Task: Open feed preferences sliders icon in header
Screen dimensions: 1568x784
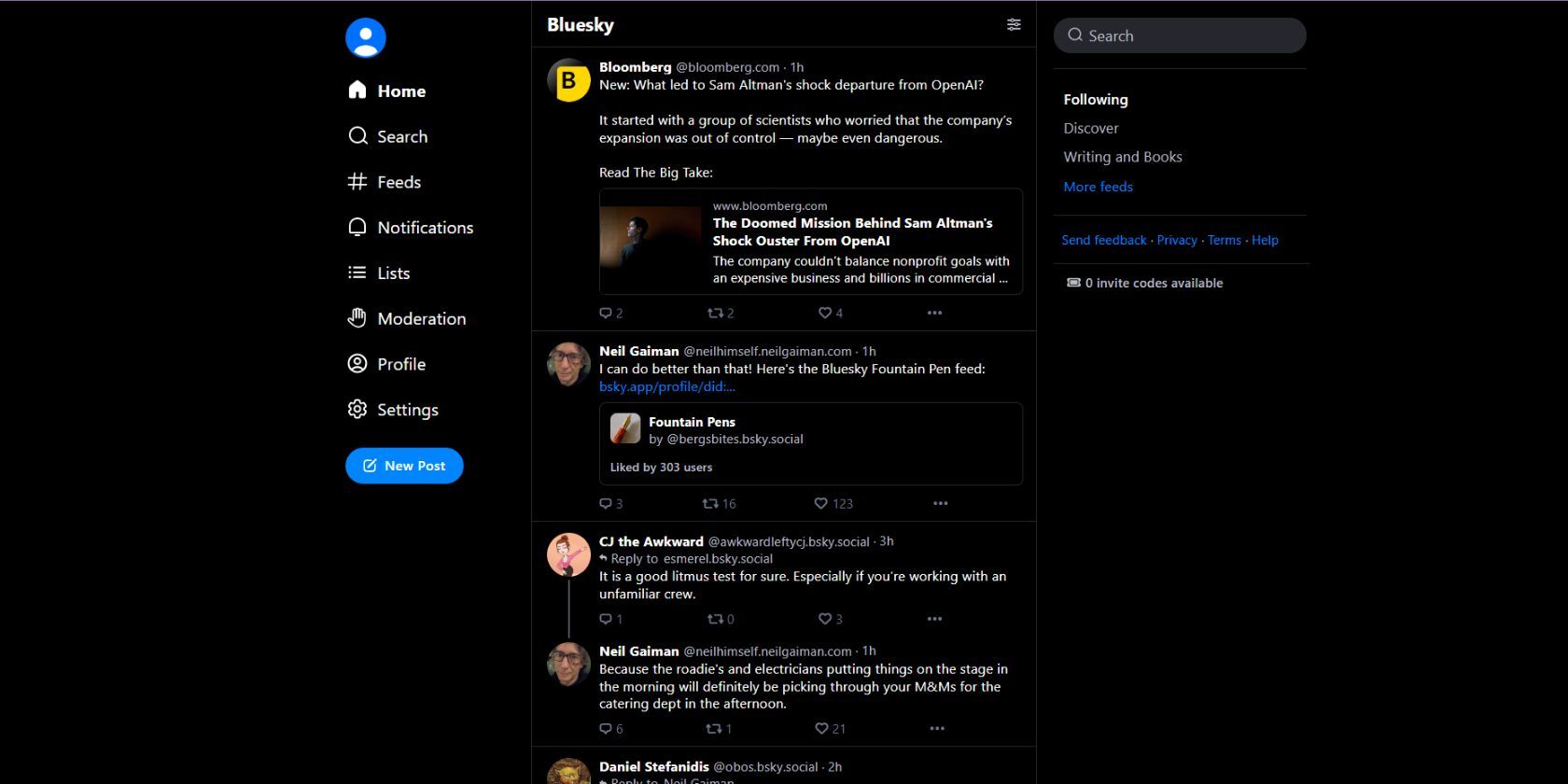Action: (1014, 24)
